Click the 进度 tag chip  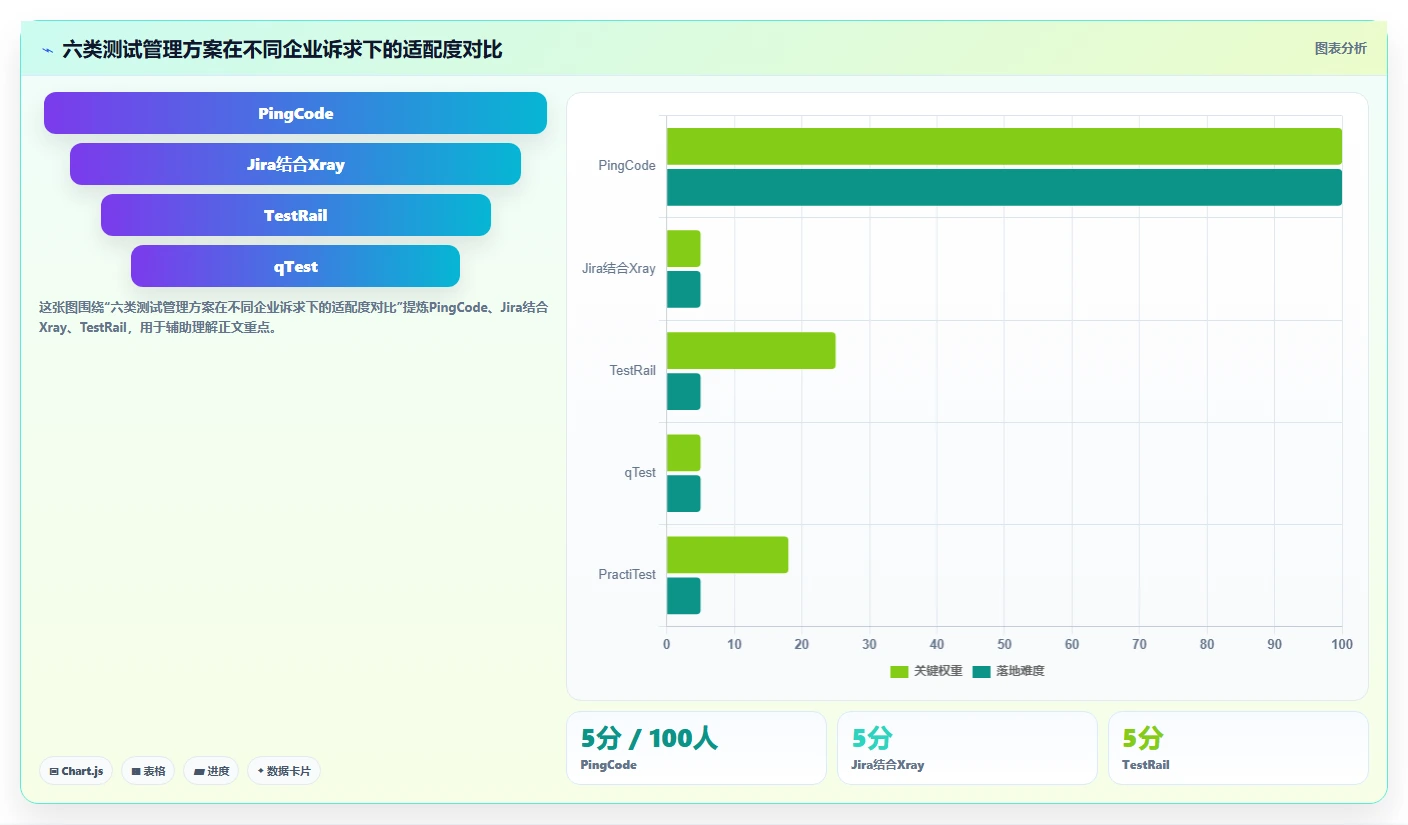(211, 771)
